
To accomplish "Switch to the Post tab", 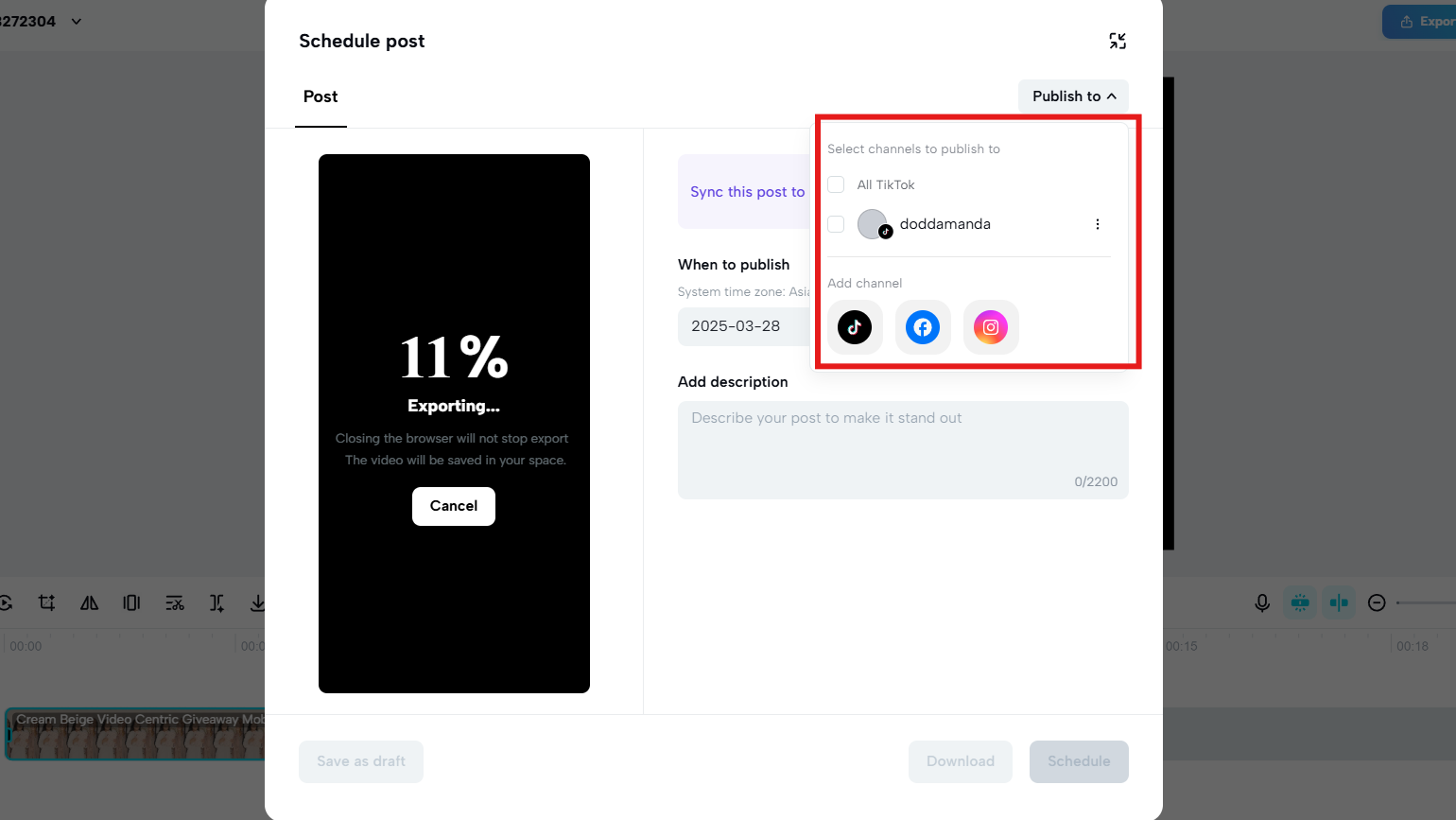I will pyautogui.click(x=321, y=96).
